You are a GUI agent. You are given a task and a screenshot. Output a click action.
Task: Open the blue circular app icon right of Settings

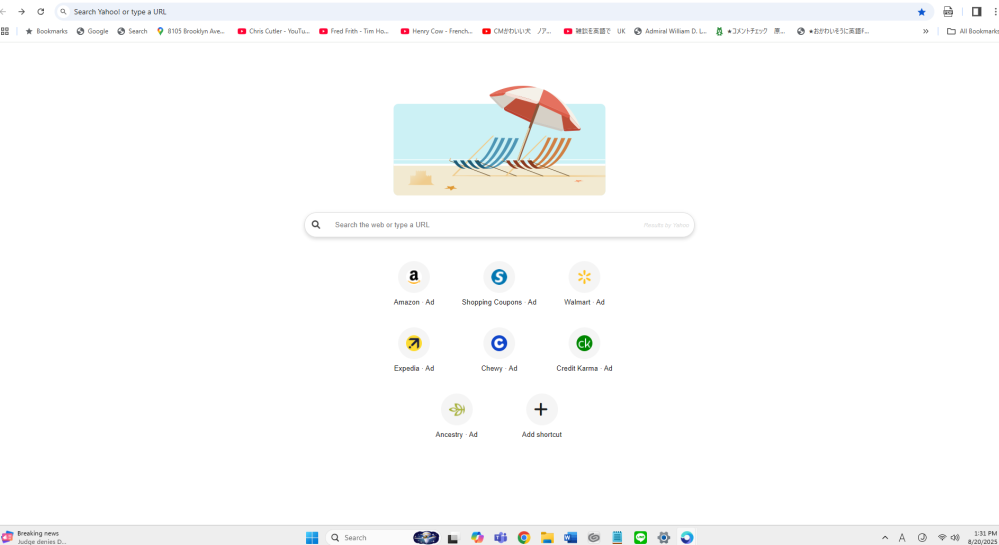(687, 537)
